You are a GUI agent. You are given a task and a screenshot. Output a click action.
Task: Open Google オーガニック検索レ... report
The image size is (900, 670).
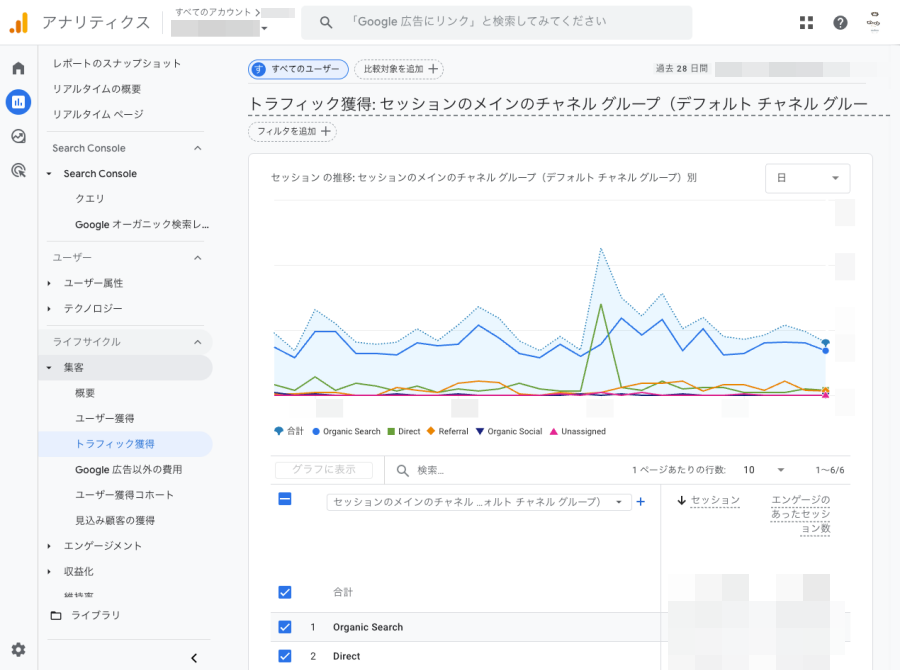pos(142,224)
